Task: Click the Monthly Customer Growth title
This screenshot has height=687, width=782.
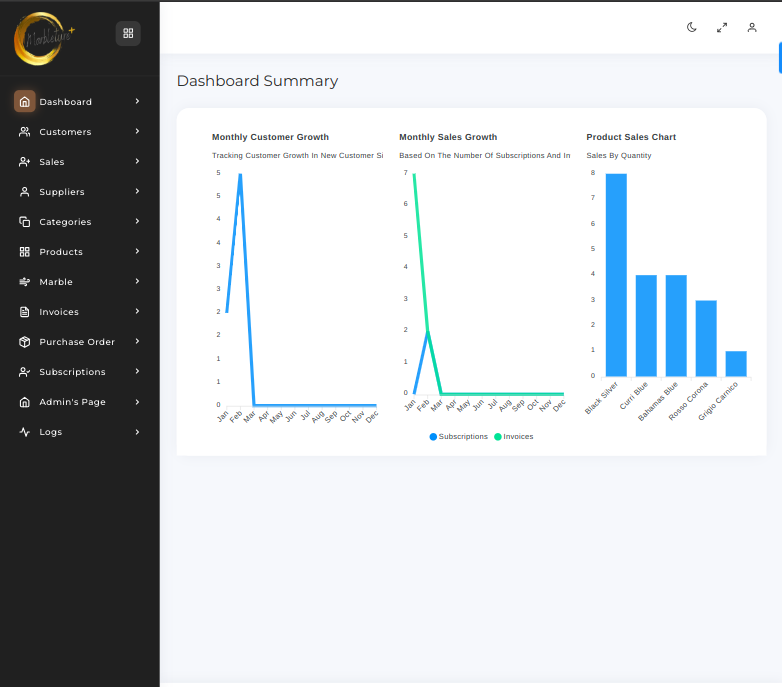Action: (x=270, y=137)
